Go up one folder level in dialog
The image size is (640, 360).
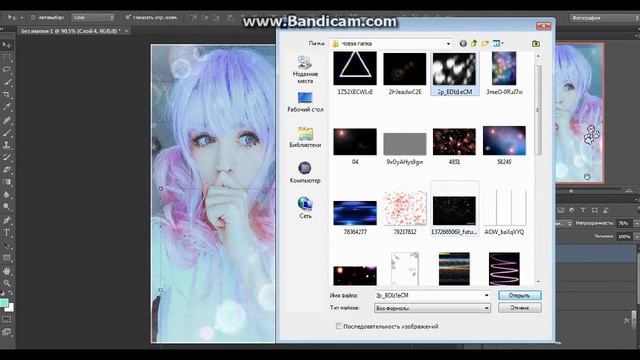click(x=474, y=43)
